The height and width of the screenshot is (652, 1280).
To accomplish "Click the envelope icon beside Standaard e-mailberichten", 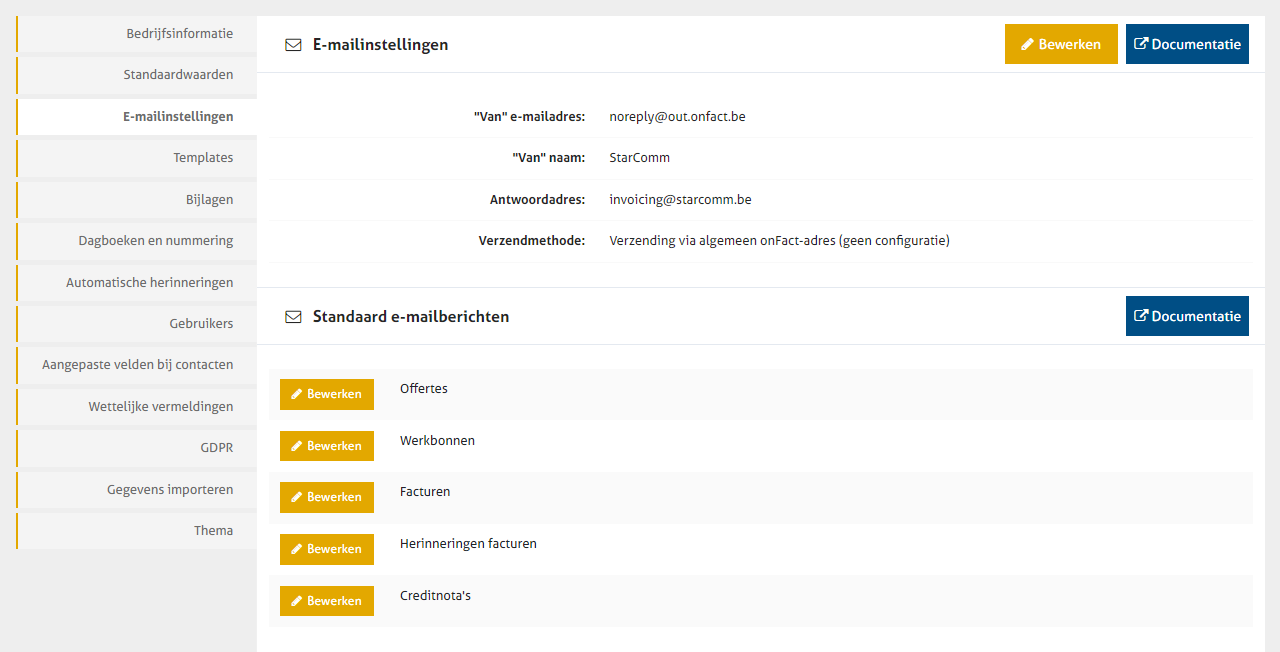I will [293, 317].
